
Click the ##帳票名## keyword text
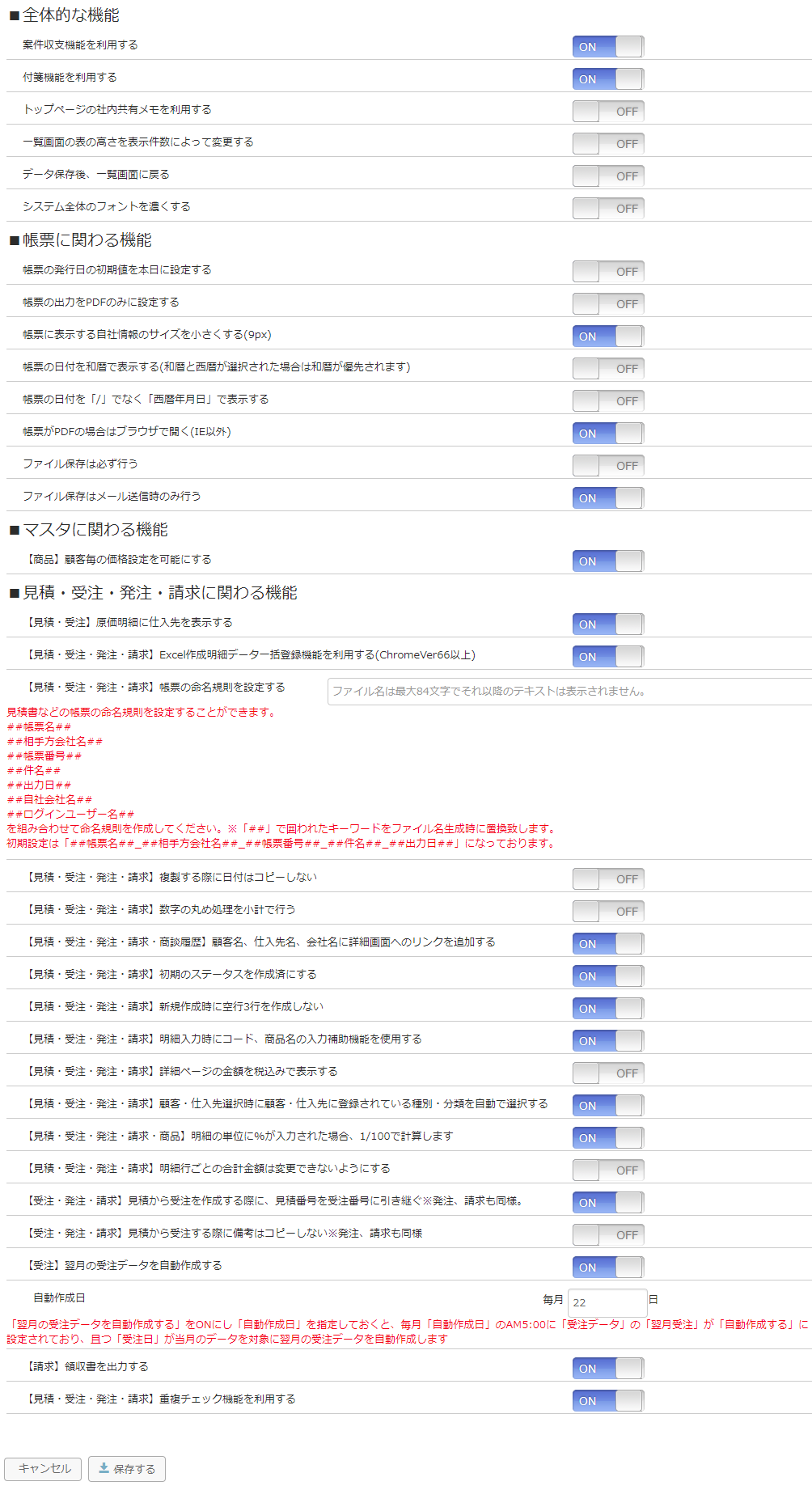[39, 727]
